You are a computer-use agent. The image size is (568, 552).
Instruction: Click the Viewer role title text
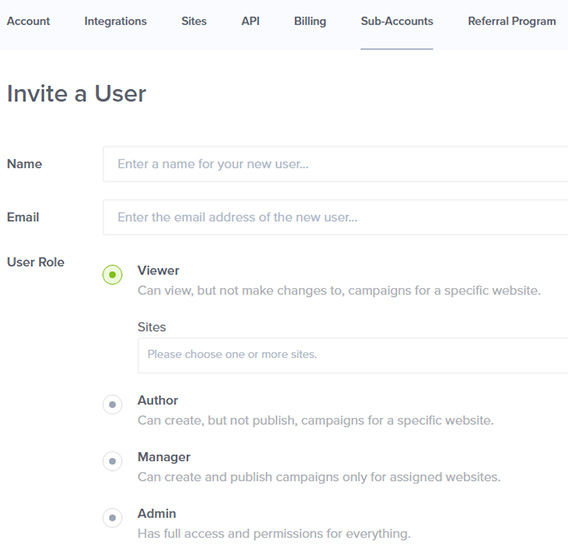coord(158,271)
